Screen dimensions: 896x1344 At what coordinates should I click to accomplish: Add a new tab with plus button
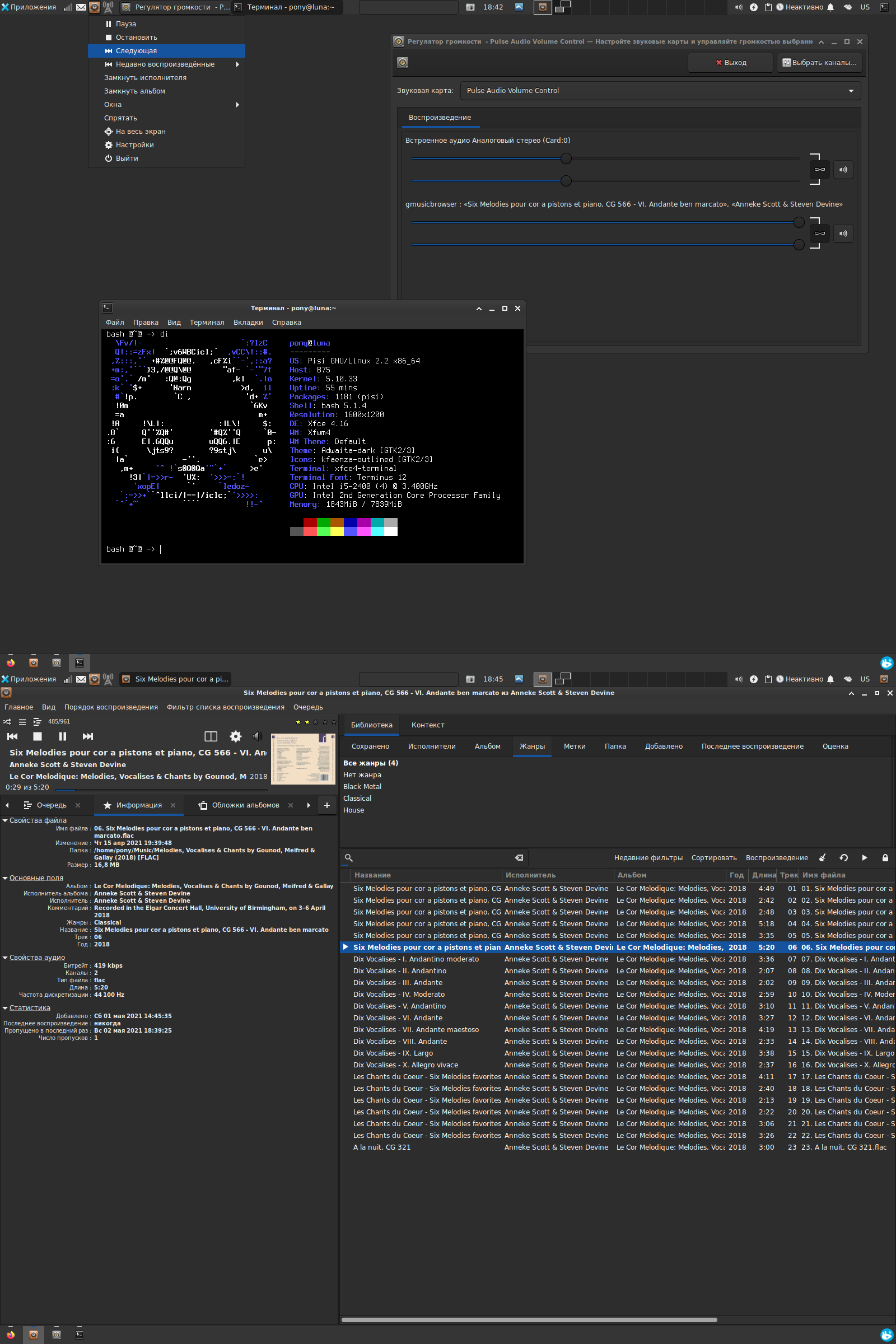327,805
